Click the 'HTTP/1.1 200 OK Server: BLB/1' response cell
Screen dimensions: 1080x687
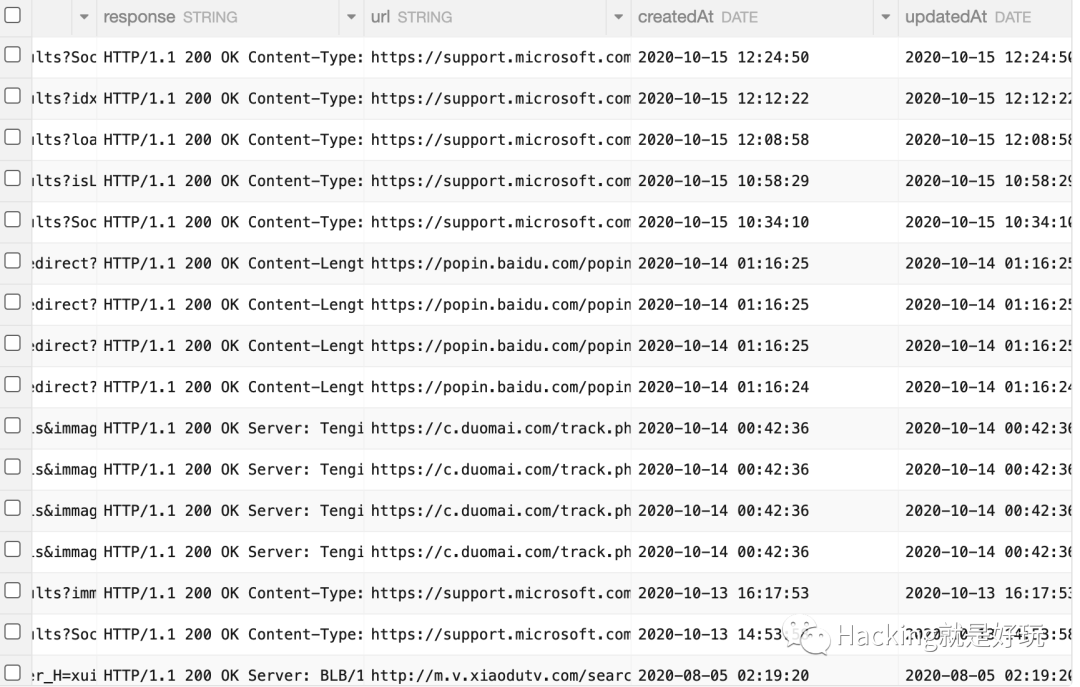[x=233, y=676]
